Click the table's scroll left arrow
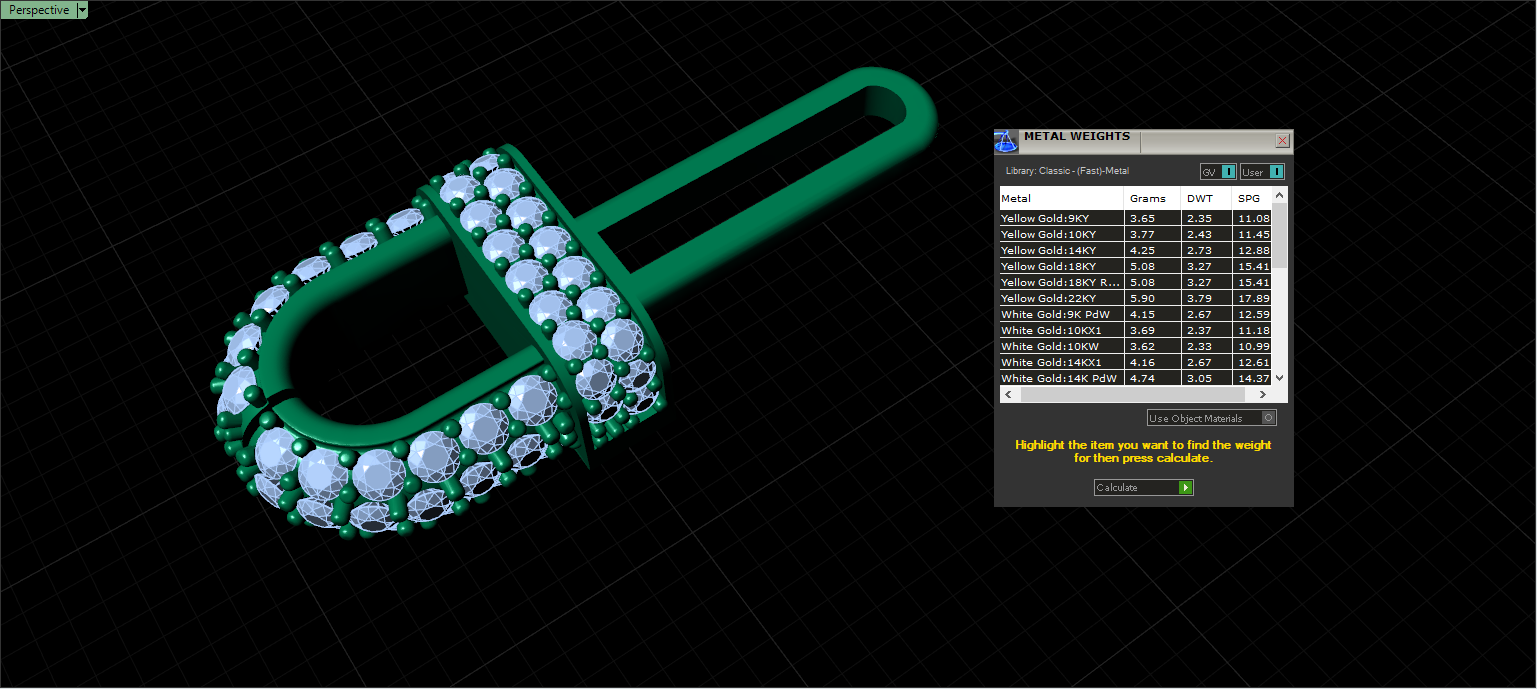Image resolution: width=1537 pixels, height=689 pixels. [x=1008, y=395]
